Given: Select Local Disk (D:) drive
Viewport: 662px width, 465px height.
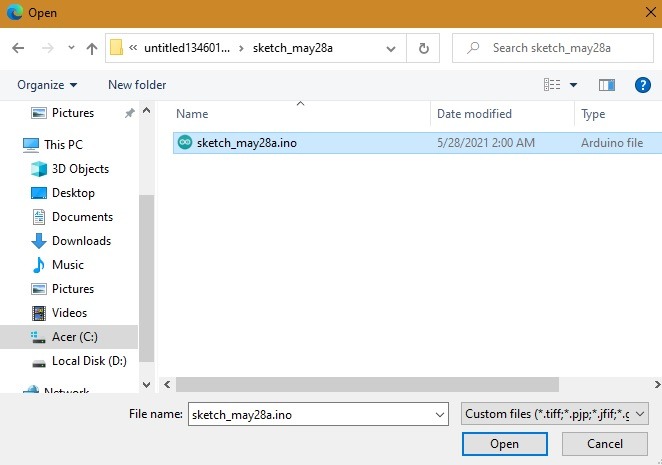Looking at the screenshot, I should point(89,361).
